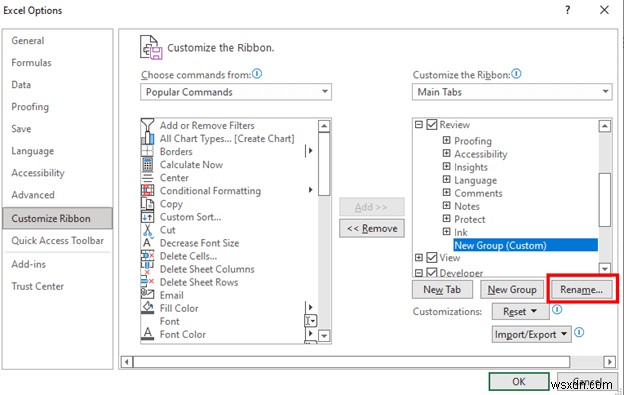The width and height of the screenshot is (624, 395).
Task: Expand the Conditional Formatting submenu arrow
Action: 310,190
